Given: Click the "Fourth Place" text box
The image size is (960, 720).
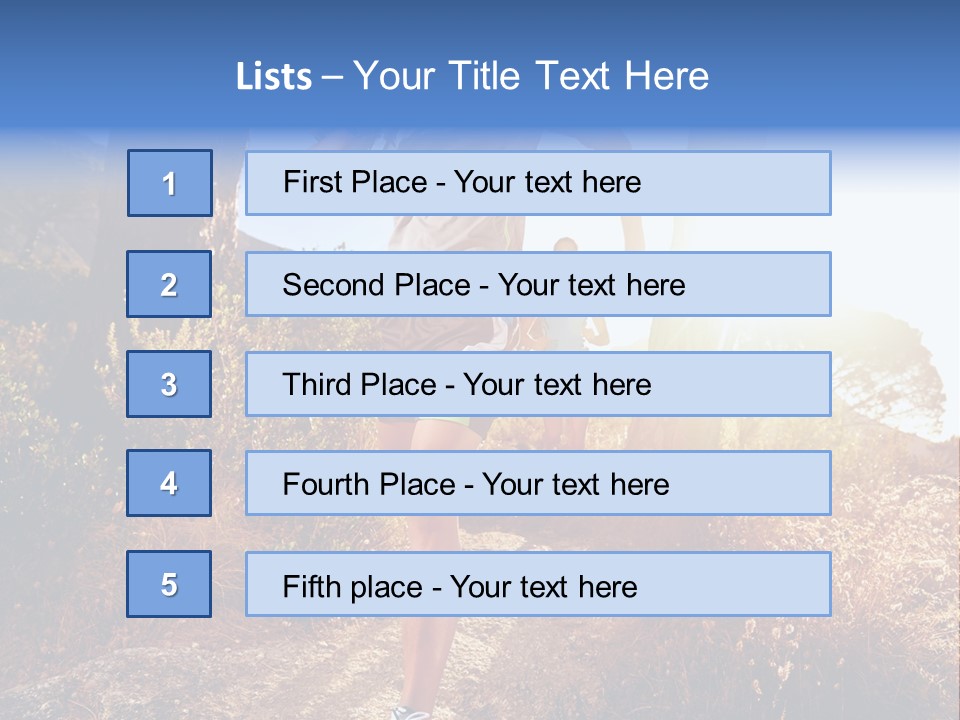Looking at the screenshot, I should click(x=538, y=484).
